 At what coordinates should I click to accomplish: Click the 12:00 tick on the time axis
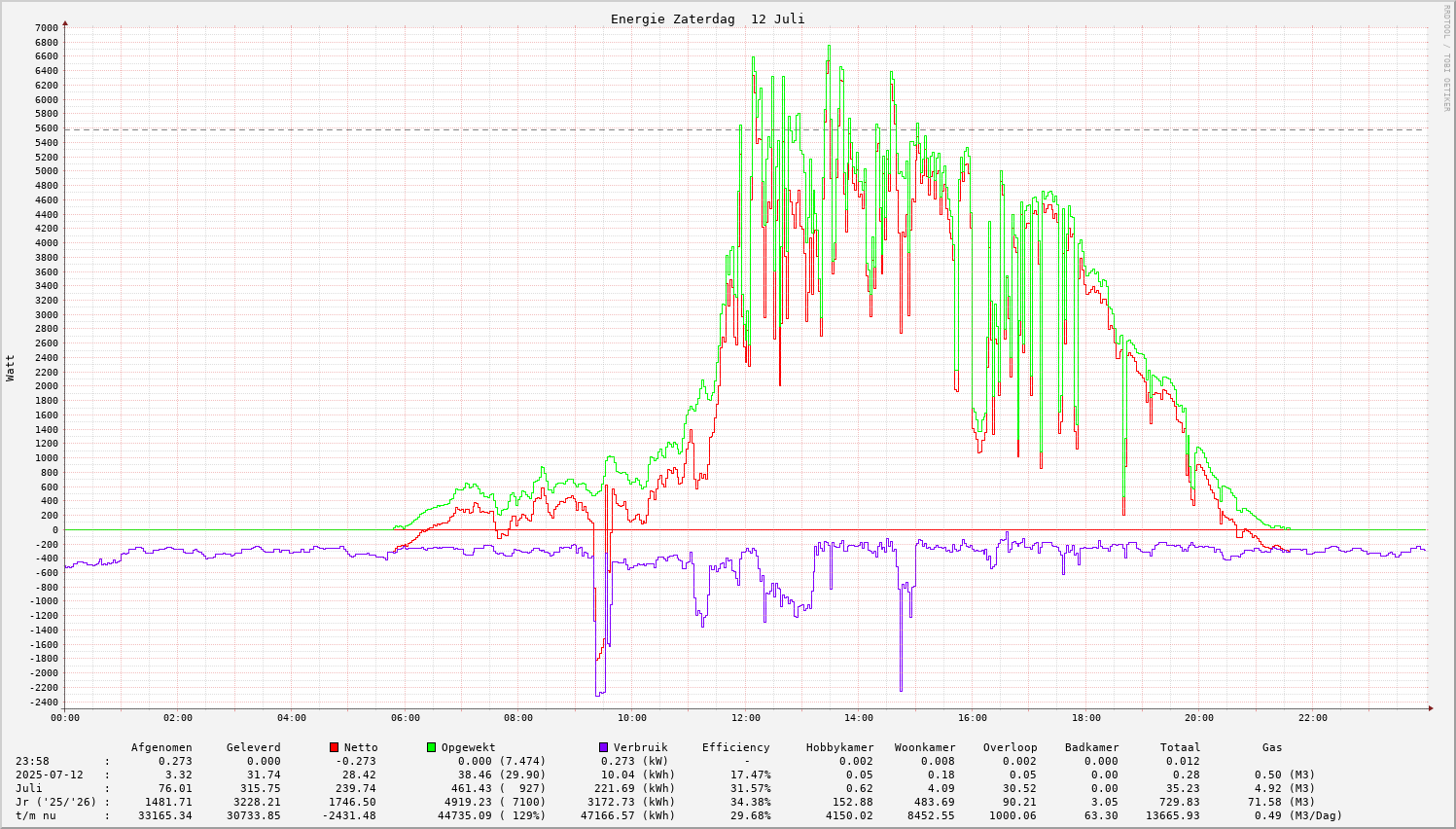(745, 718)
